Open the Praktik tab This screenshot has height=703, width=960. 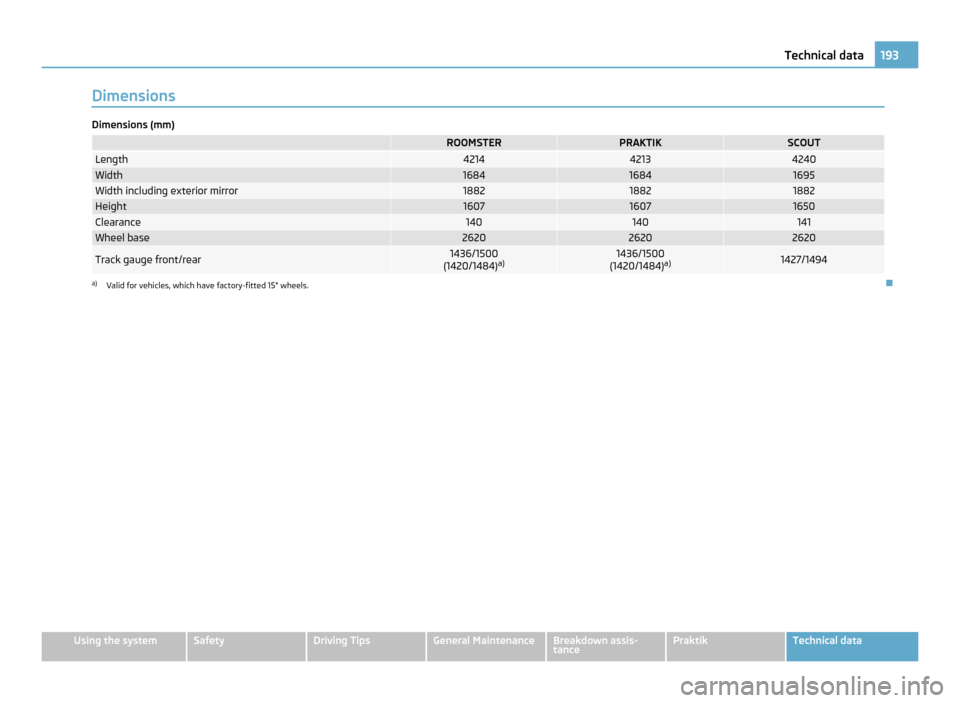pyautogui.click(x=726, y=646)
